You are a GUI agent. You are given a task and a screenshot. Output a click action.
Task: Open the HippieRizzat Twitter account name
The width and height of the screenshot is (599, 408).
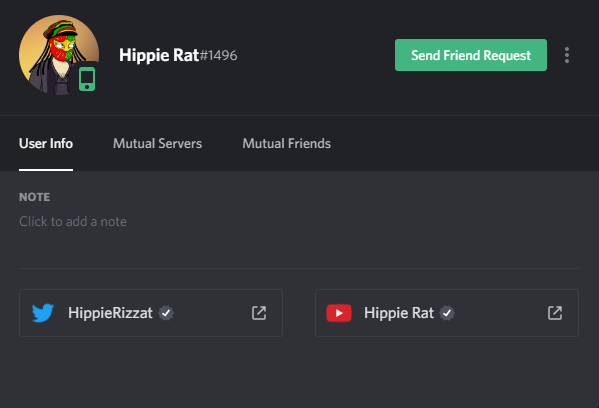[110, 313]
